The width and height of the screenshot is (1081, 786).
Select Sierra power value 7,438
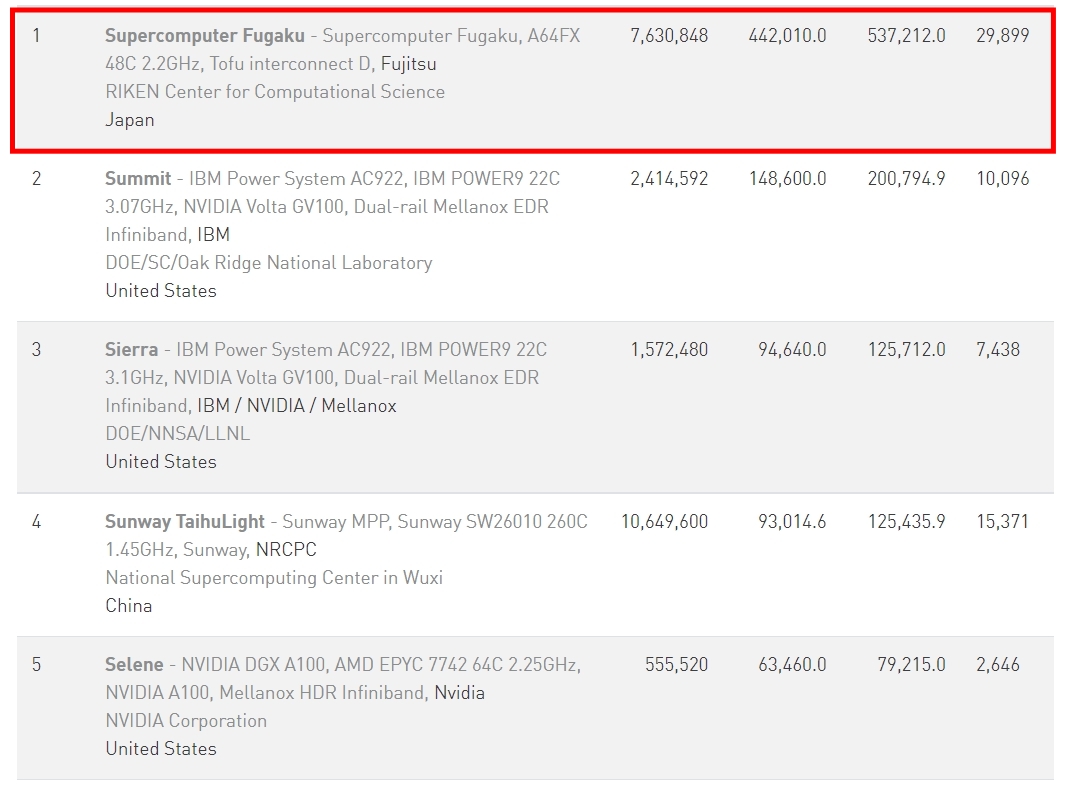[998, 350]
